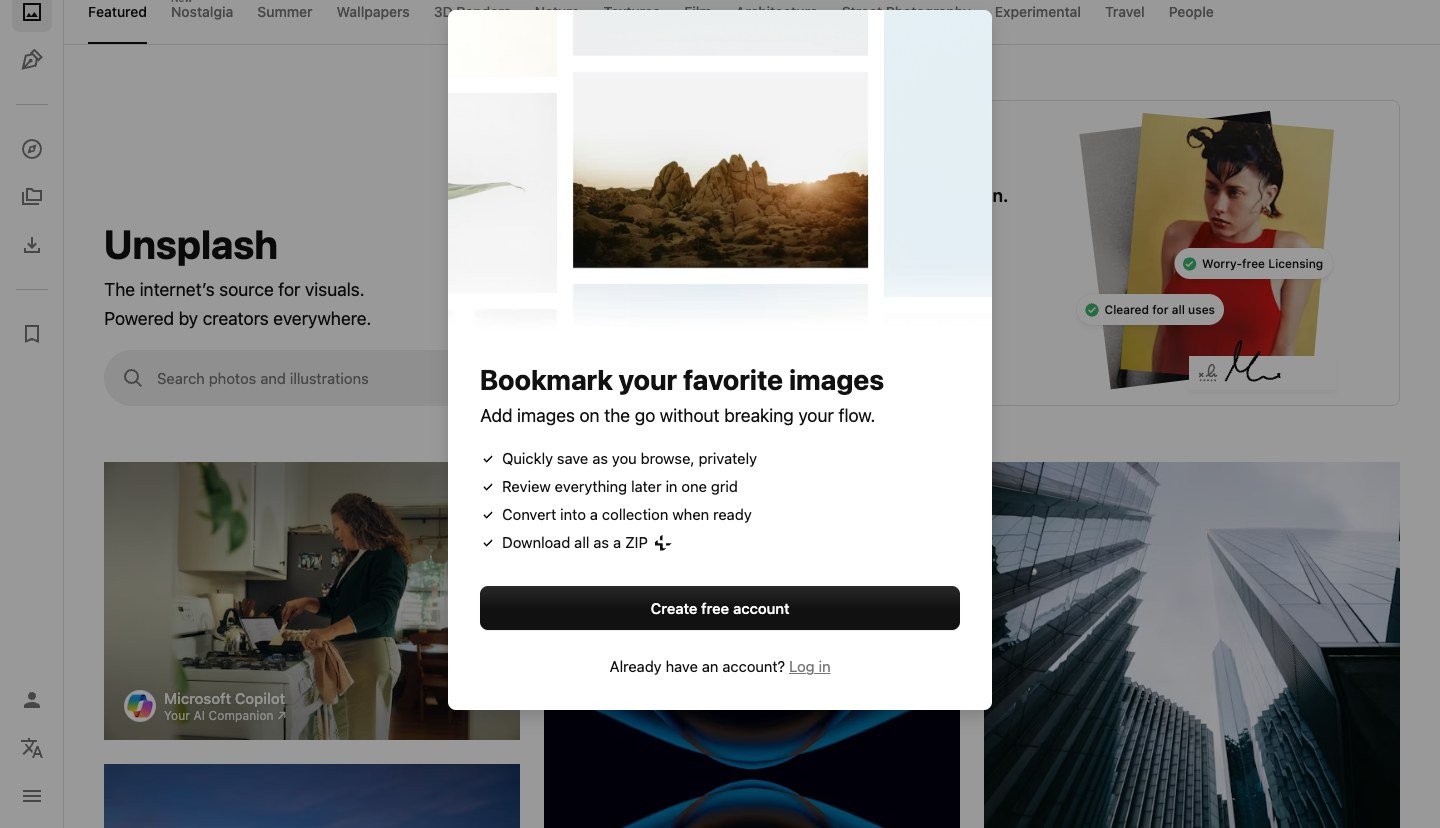Click the Unsplash+ icon beside Download all as ZIP
Image resolution: width=1440 pixels, height=828 pixels.
(662, 543)
